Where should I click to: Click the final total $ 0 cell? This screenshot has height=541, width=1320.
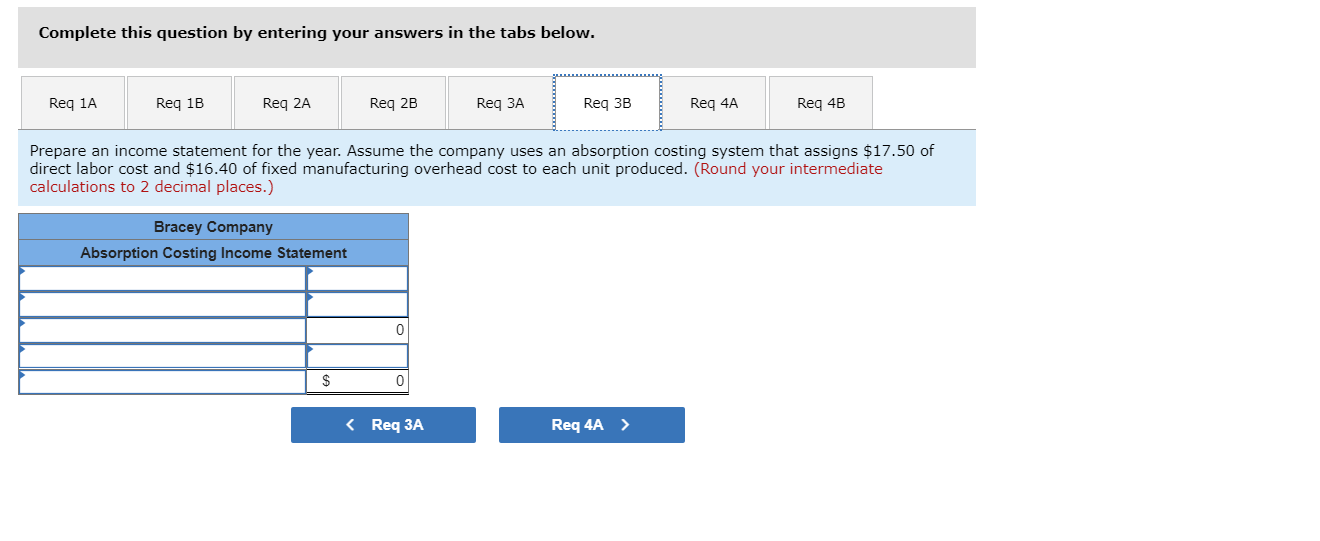coord(358,381)
